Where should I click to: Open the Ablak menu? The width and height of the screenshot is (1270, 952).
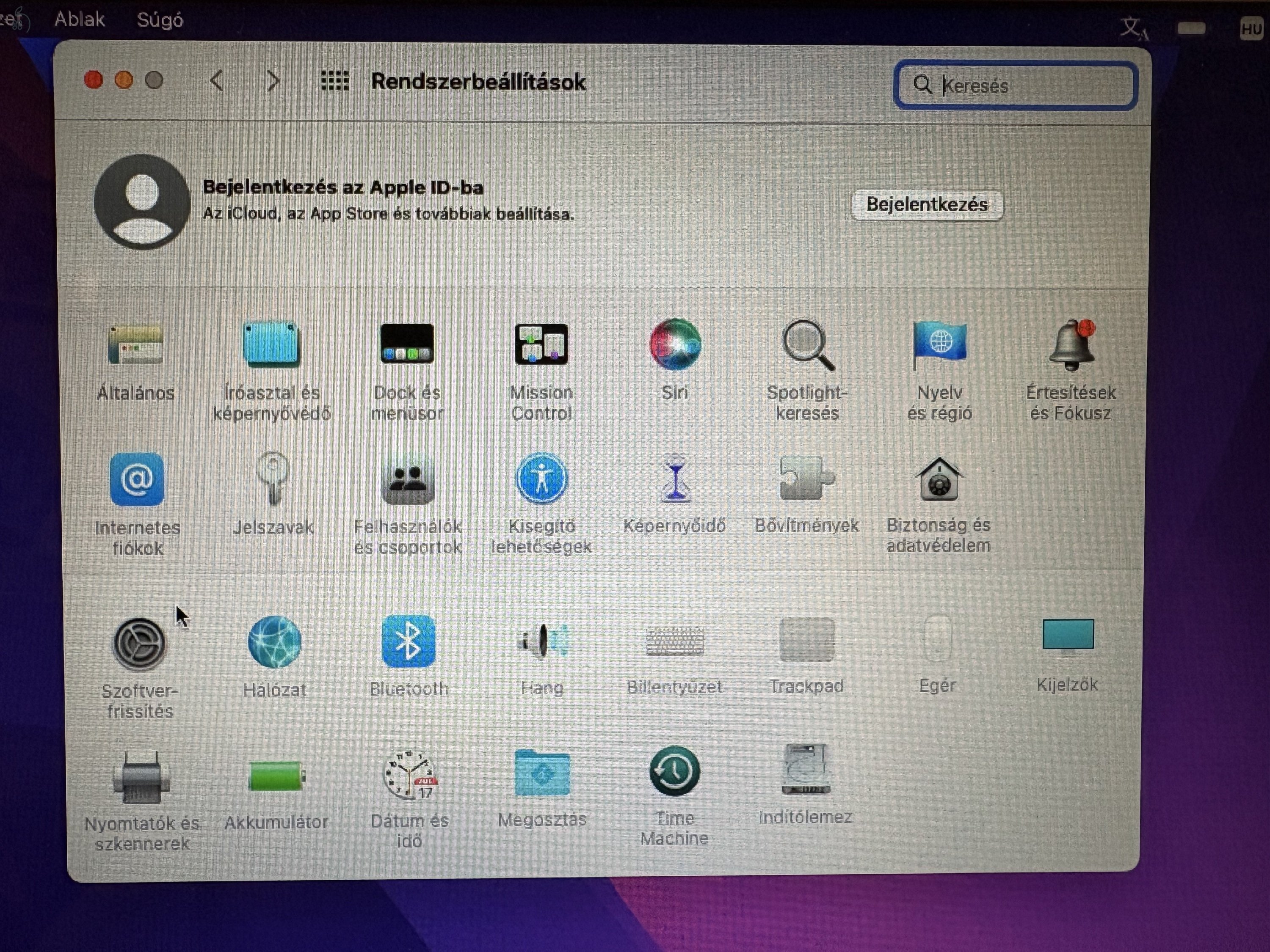79,19
